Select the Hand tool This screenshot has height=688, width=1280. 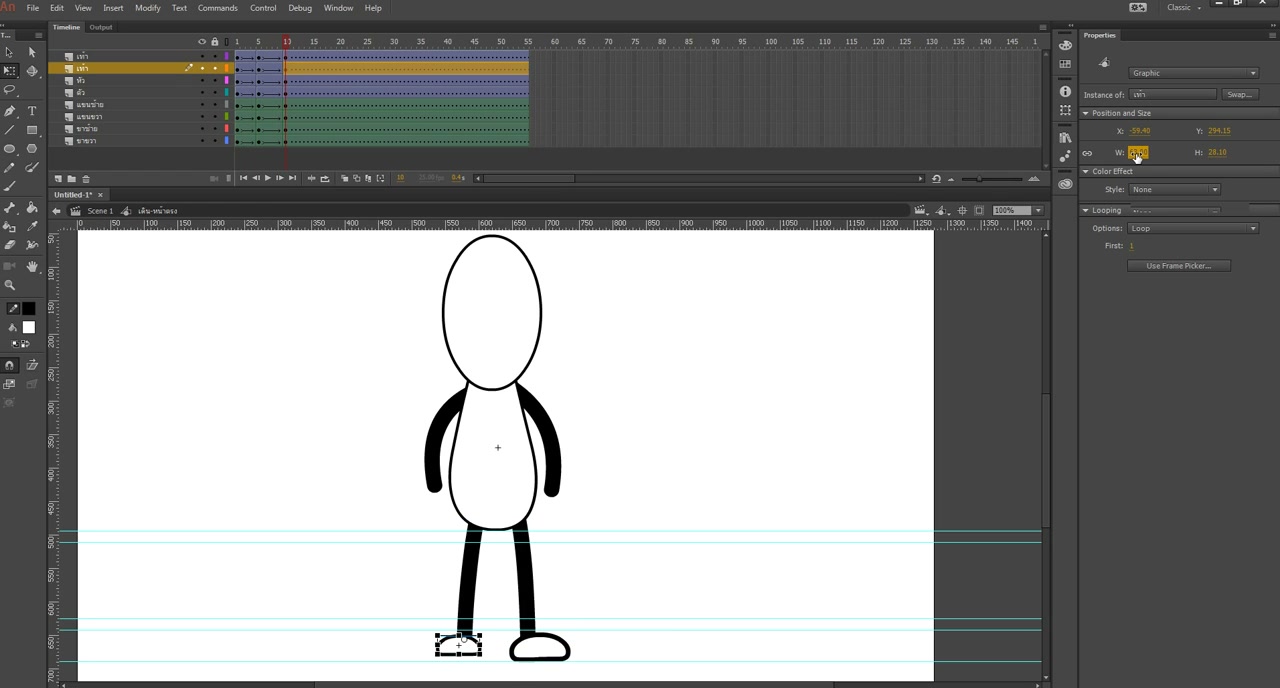coord(32,266)
